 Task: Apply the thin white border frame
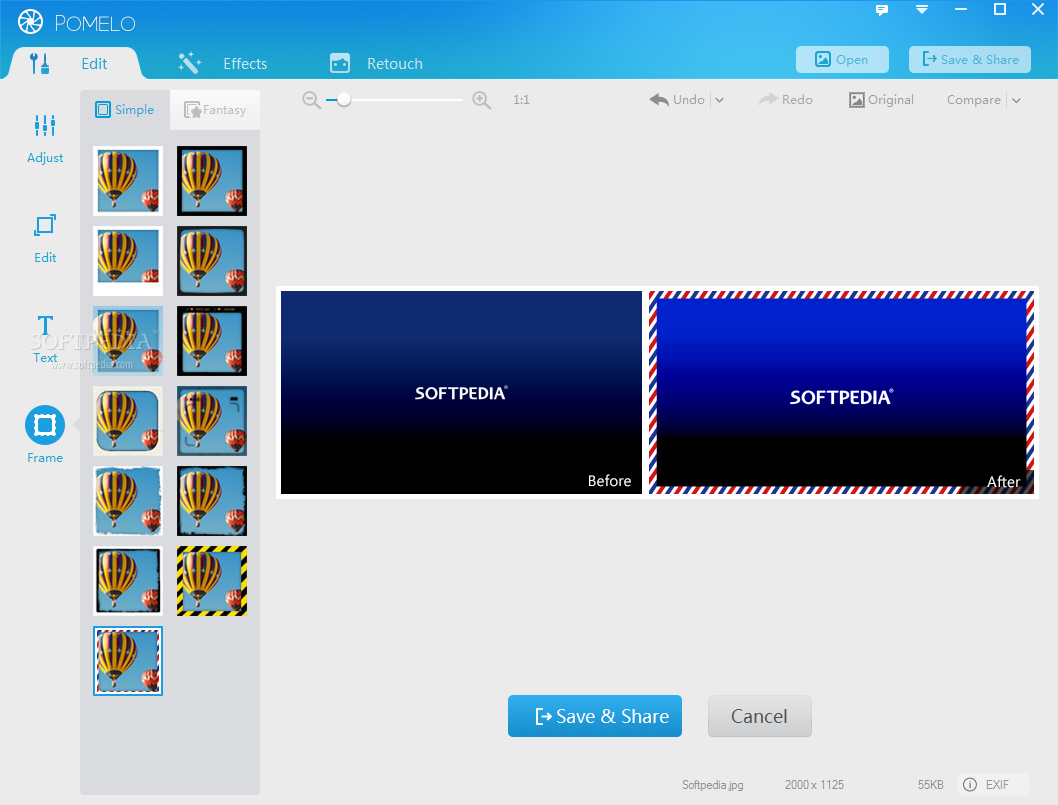(x=128, y=181)
